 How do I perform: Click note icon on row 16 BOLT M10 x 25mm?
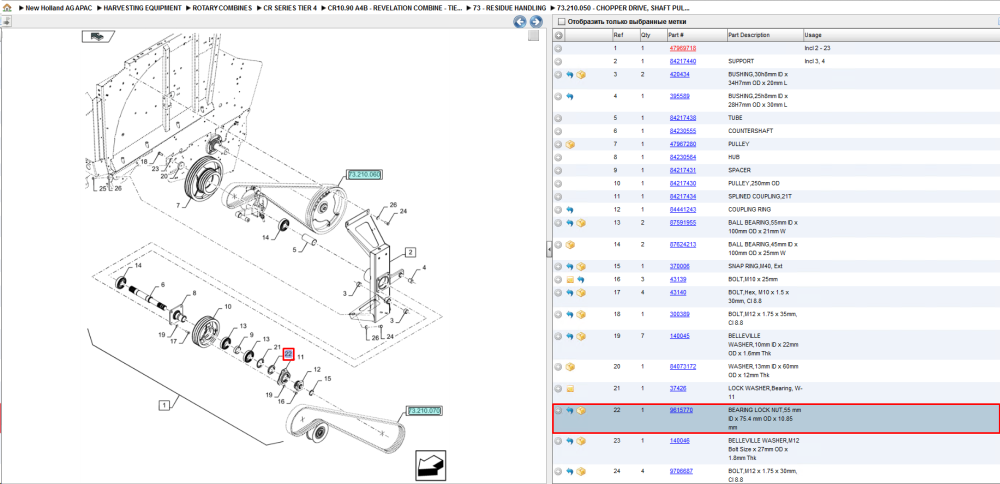click(570, 279)
